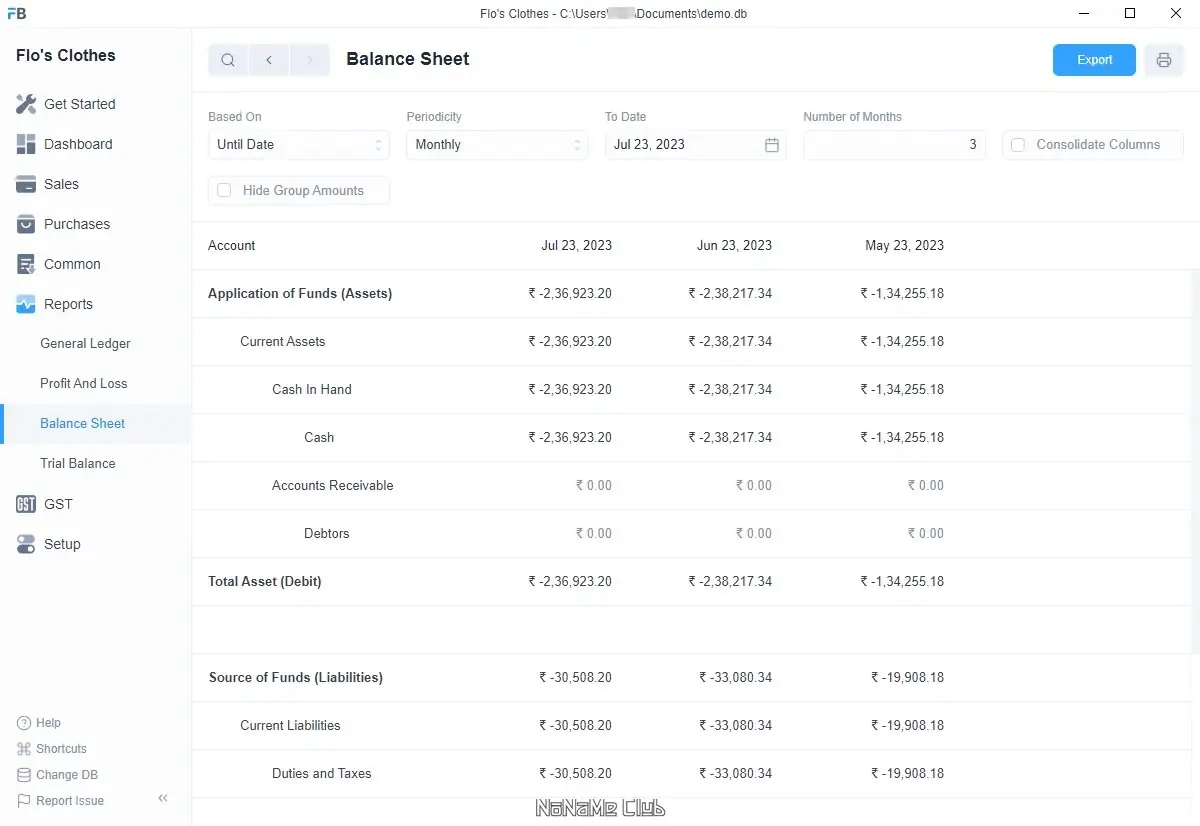This screenshot has width=1200, height=826.
Task: Tick the Hide Group Amounts checkbox
Action: coord(224,190)
